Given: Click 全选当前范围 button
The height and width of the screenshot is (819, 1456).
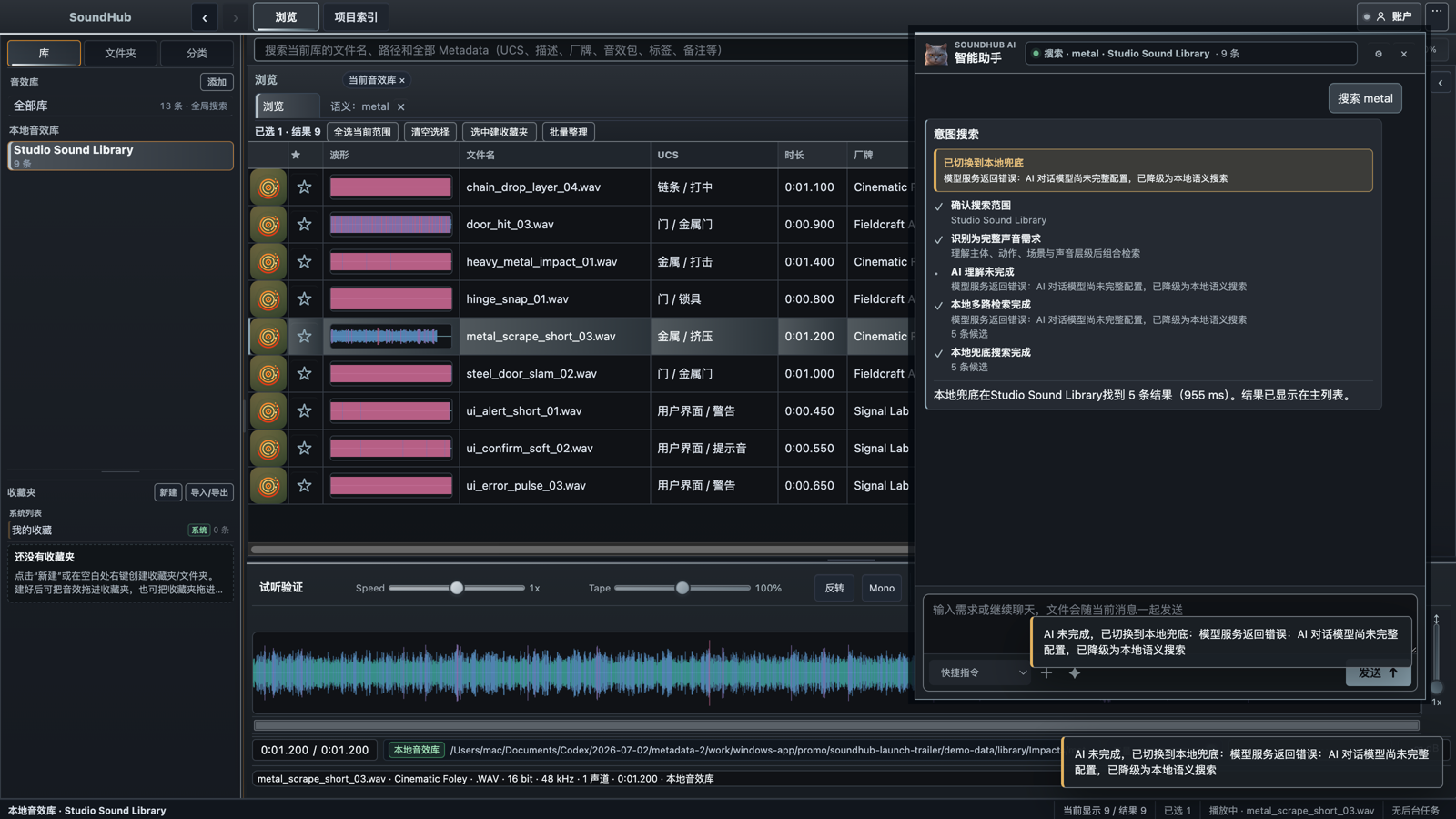Looking at the screenshot, I should pyautogui.click(x=362, y=132).
